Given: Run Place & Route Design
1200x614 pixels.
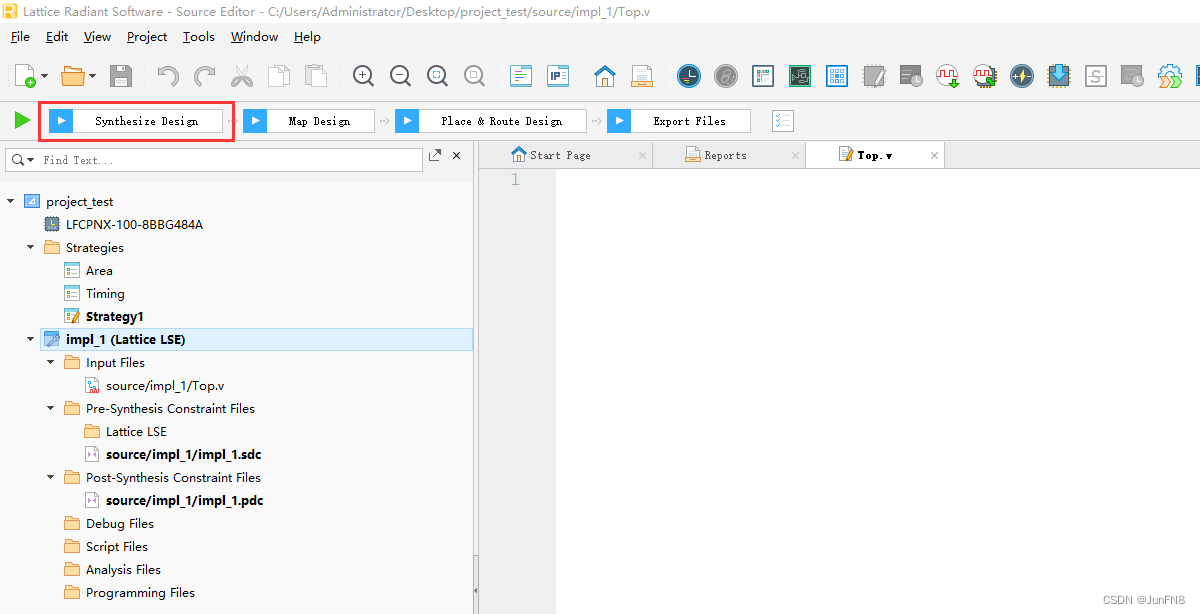Looking at the screenshot, I should pos(490,121).
